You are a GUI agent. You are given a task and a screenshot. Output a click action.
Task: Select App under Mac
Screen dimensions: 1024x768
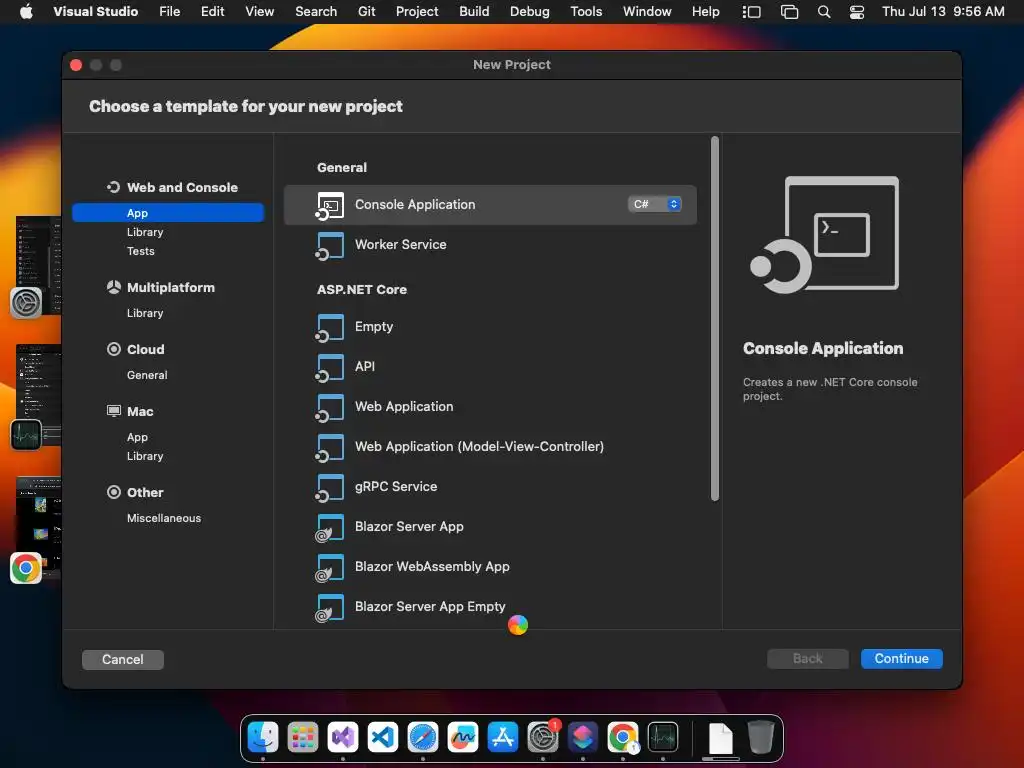137,437
